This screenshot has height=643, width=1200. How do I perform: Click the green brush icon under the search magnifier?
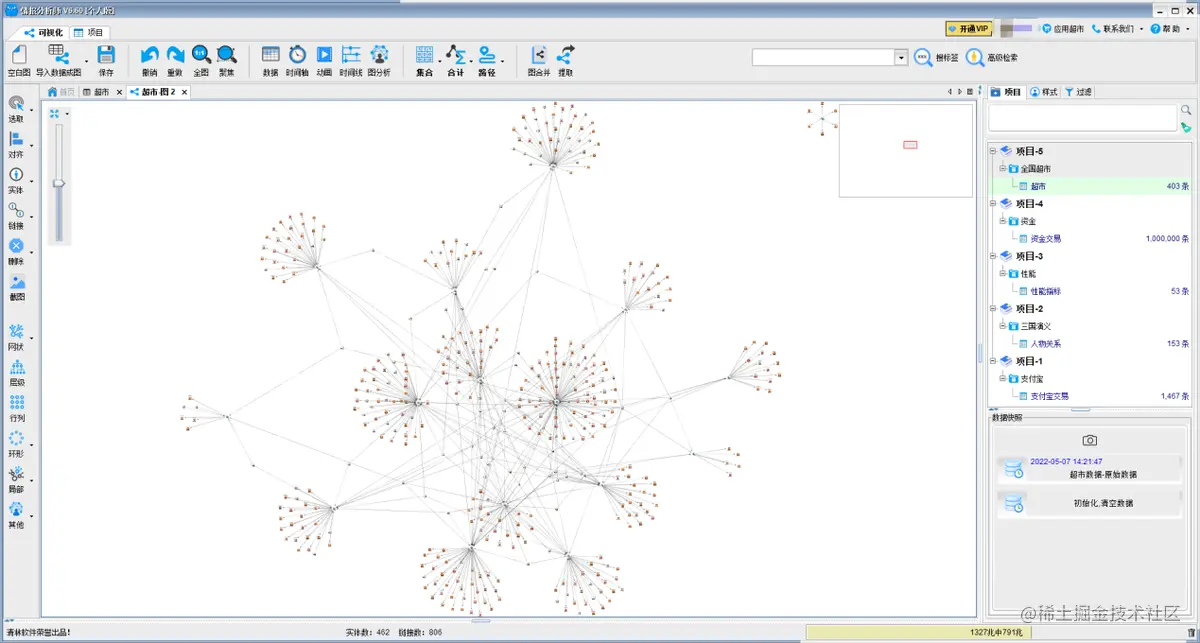pyautogui.click(x=1186, y=127)
